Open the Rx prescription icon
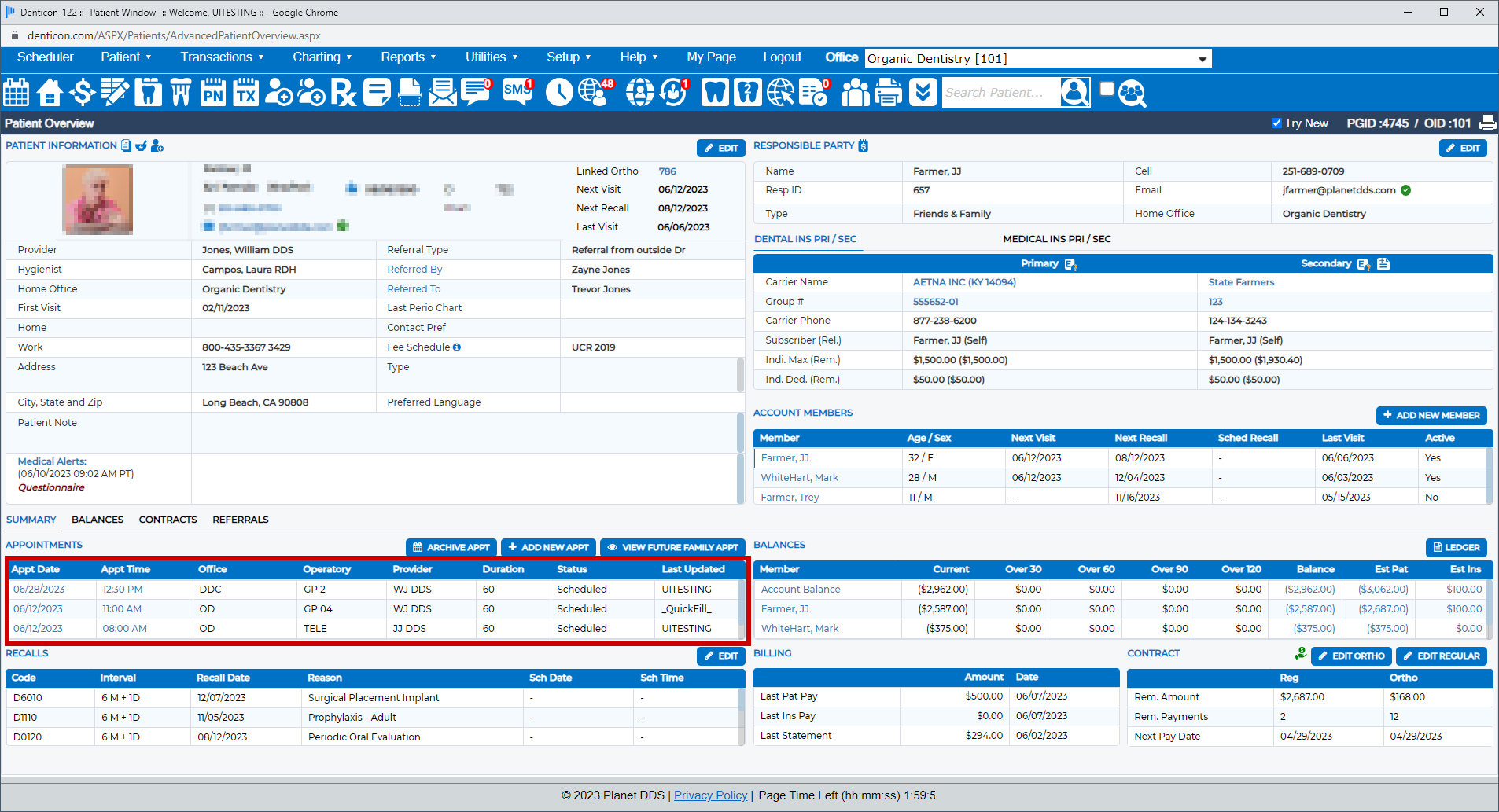This screenshot has width=1499, height=812. pos(343,93)
